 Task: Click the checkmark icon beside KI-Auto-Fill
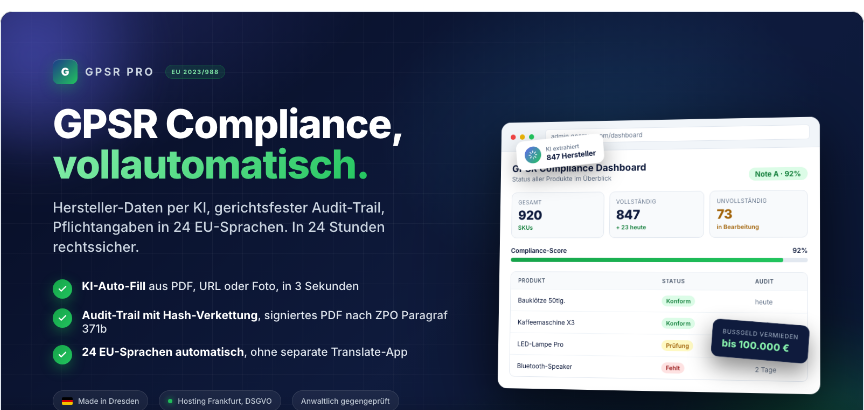click(x=62, y=288)
